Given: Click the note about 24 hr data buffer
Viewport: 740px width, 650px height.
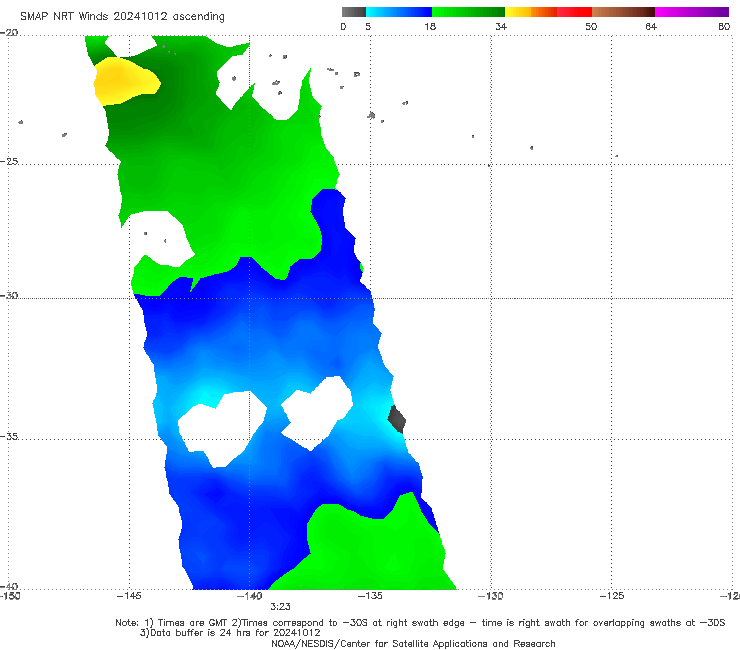Looking at the screenshot, I should [230, 633].
